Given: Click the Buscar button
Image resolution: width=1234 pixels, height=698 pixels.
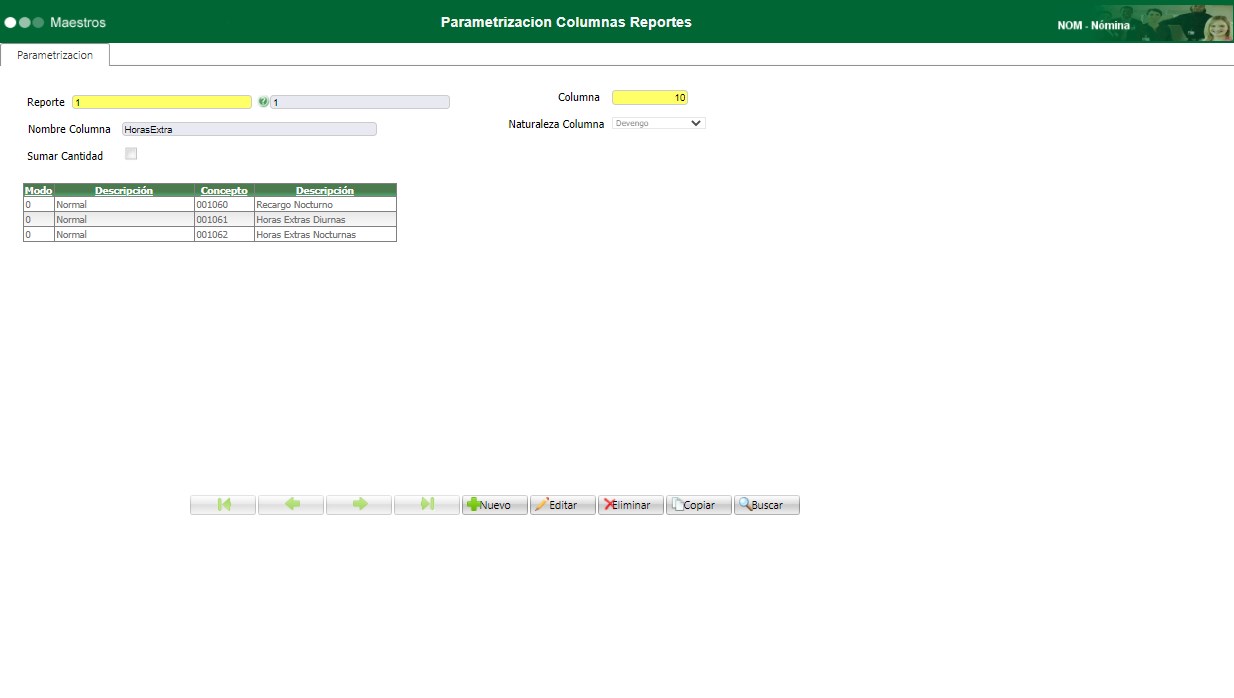Looking at the screenshot, I should pos(767,505).
